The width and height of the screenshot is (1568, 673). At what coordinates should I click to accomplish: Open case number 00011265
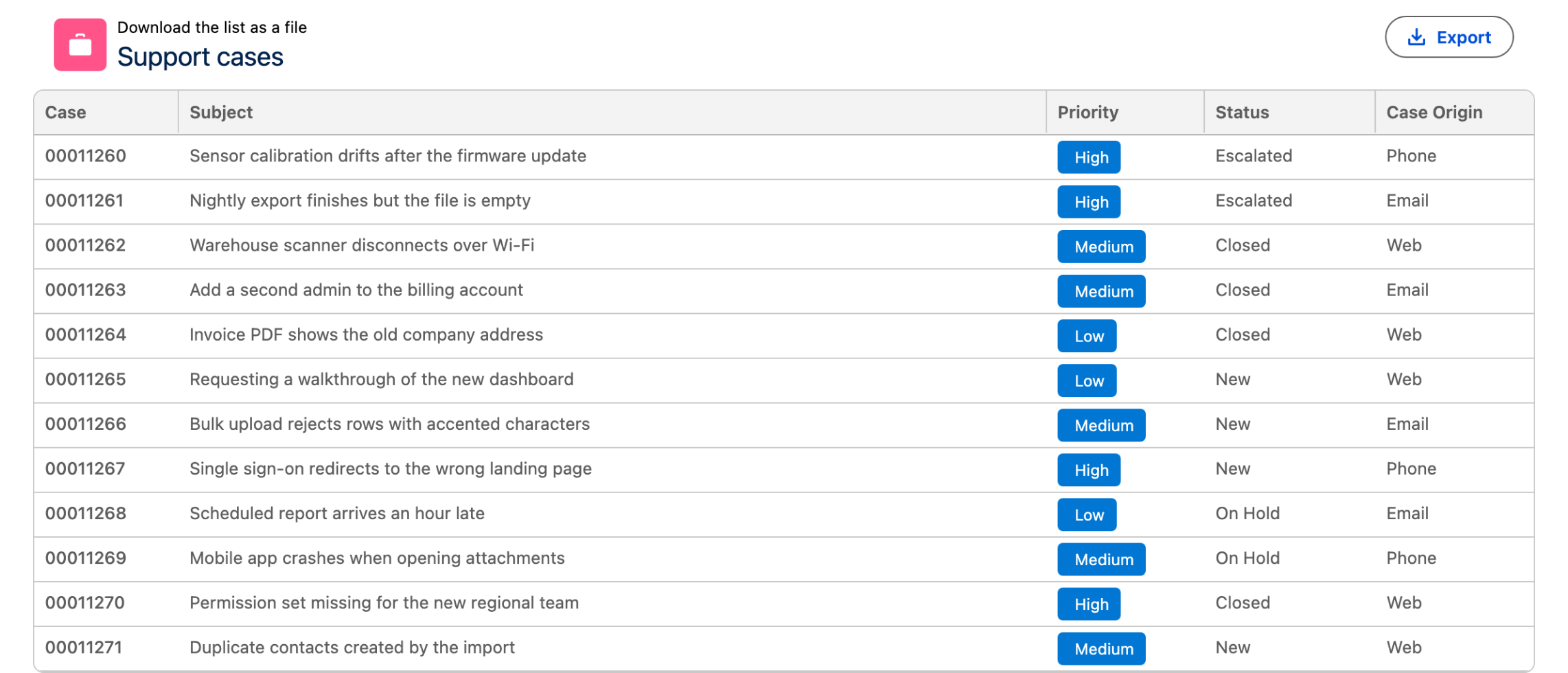click(x=86, y=379)
